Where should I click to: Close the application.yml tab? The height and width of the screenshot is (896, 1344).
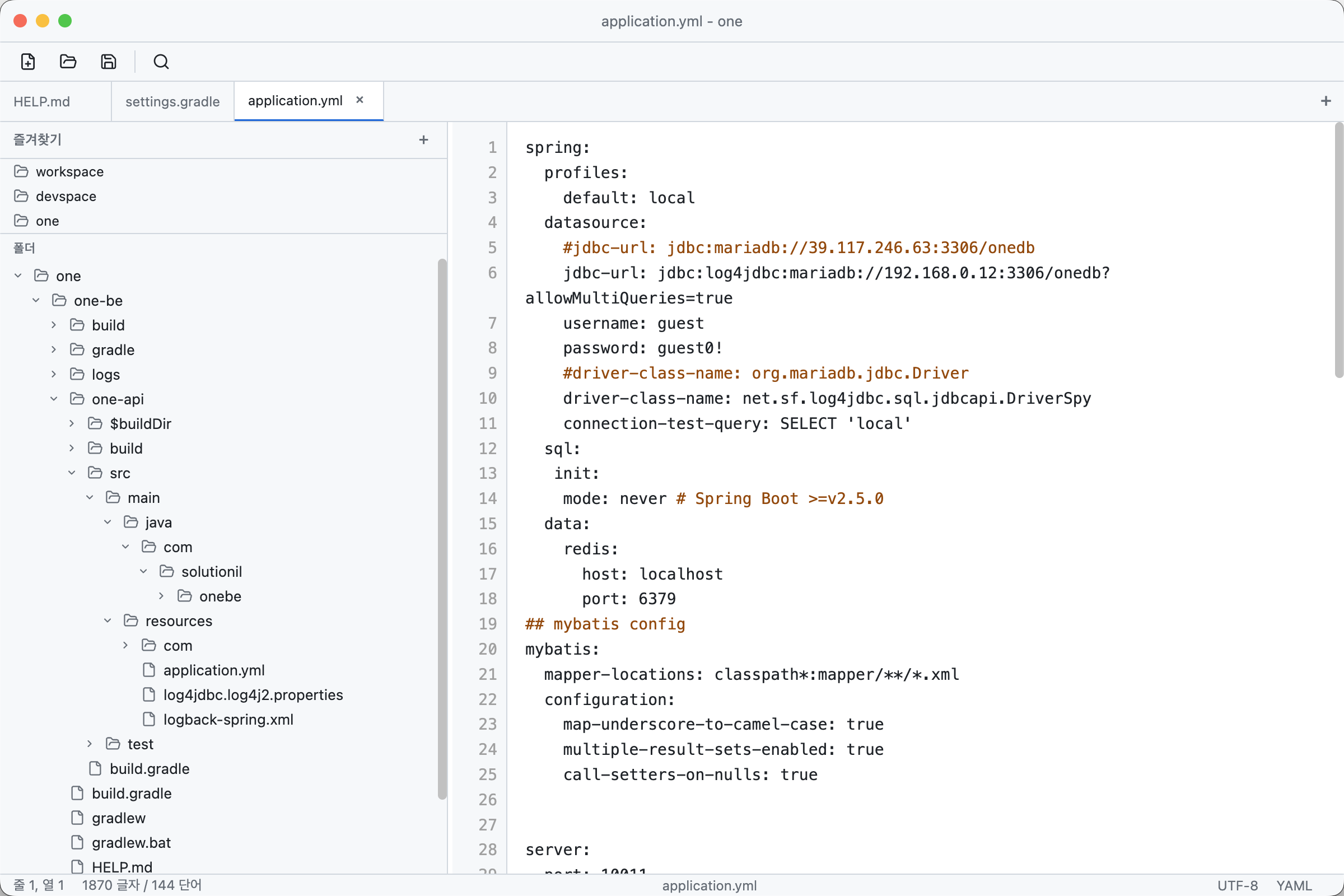click(360, 100)
